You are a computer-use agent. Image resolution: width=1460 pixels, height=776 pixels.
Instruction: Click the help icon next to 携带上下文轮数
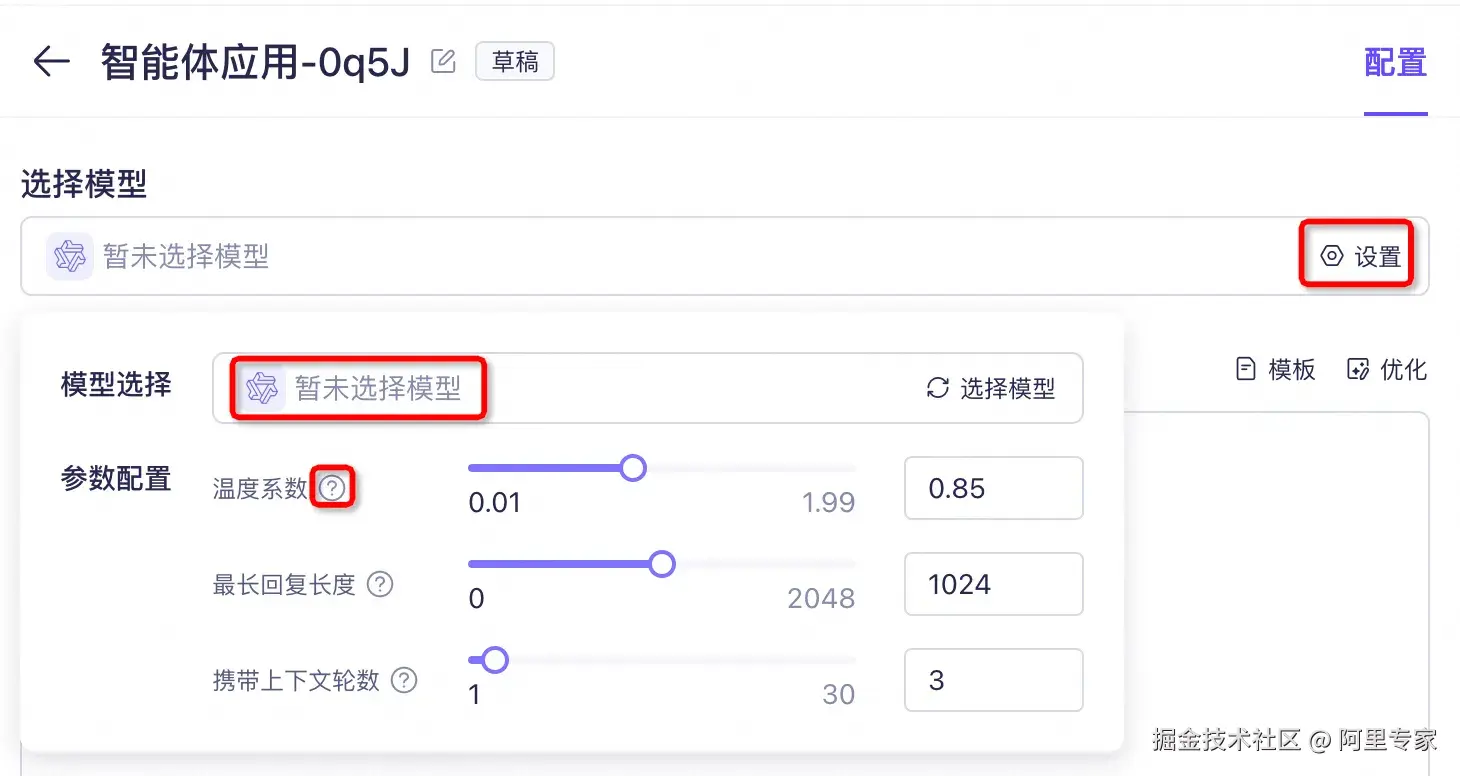click(x=403, y=681)
